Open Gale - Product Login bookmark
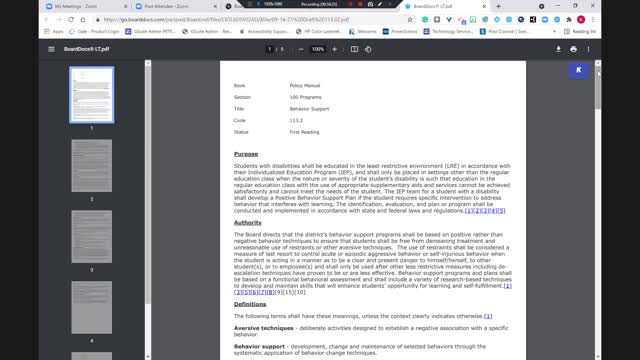 (x=94, y=31)
